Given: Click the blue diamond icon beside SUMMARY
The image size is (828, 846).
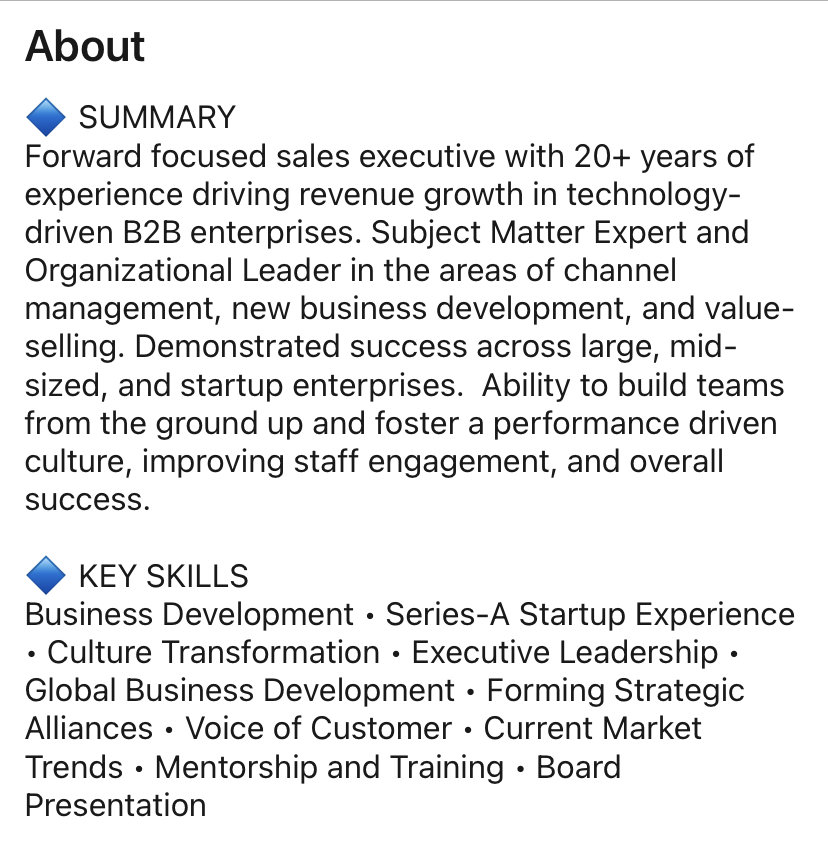Looking at the screenshot, I should [45, 118].
